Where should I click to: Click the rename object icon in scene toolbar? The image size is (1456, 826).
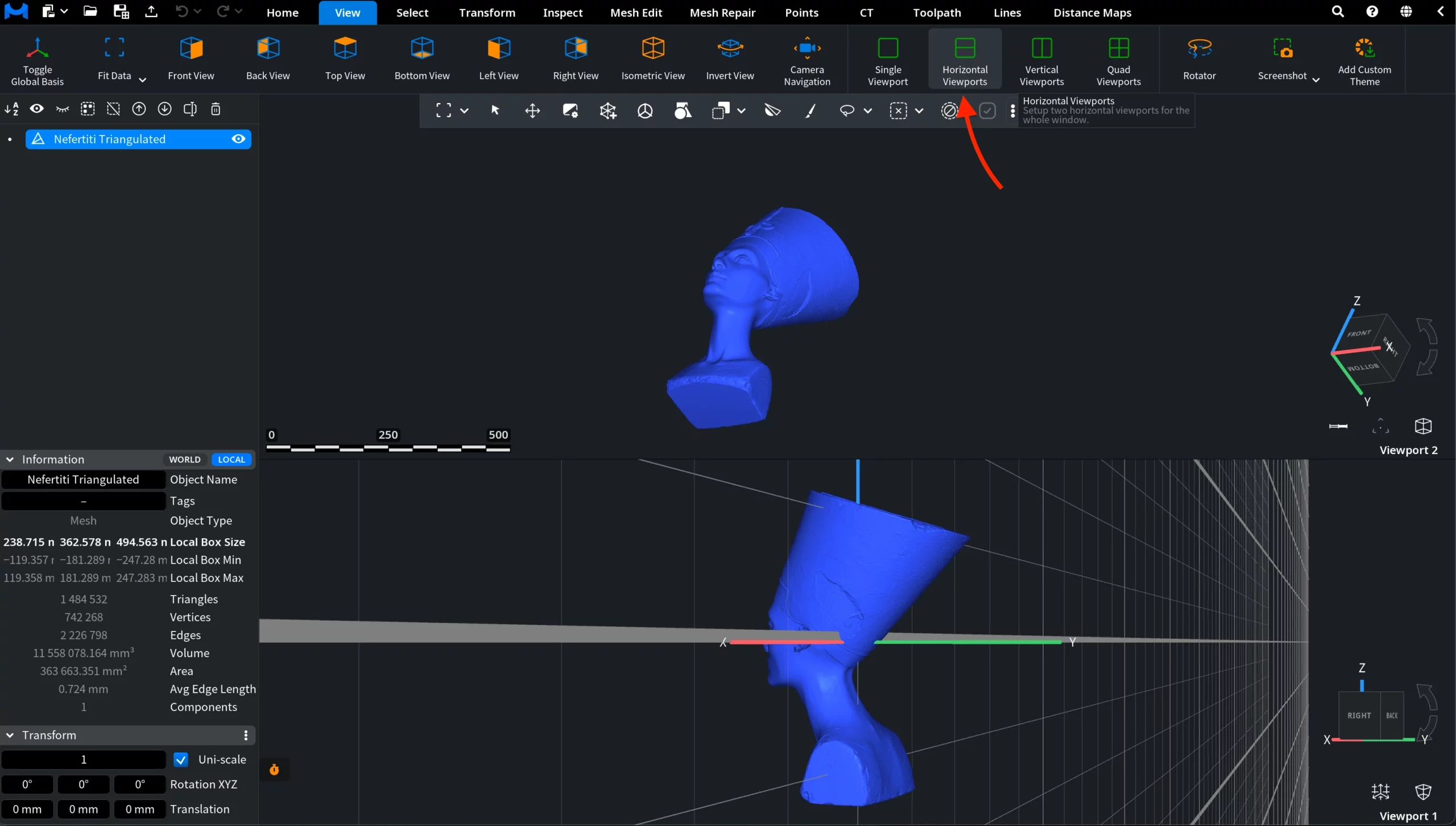pos(190,109)
